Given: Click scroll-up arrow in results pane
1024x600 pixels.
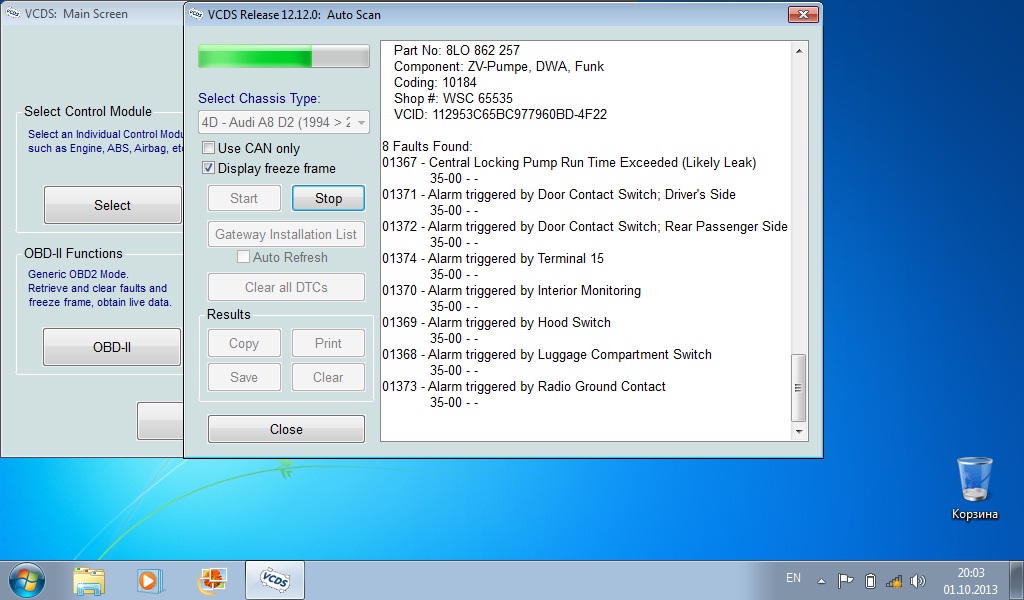Looking at the screenshot, I should (x=798, y=51).
